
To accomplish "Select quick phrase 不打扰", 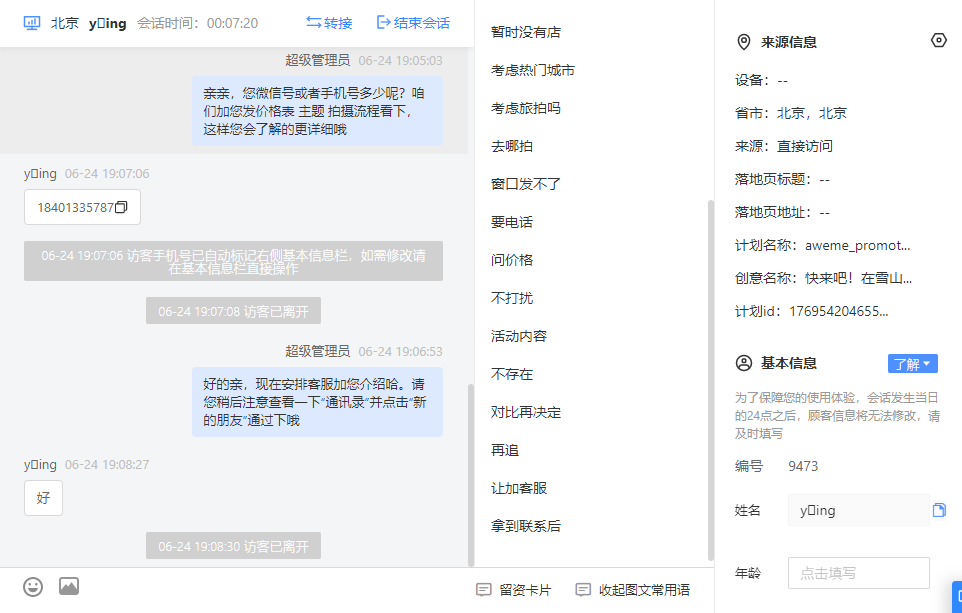I will 512,298.
